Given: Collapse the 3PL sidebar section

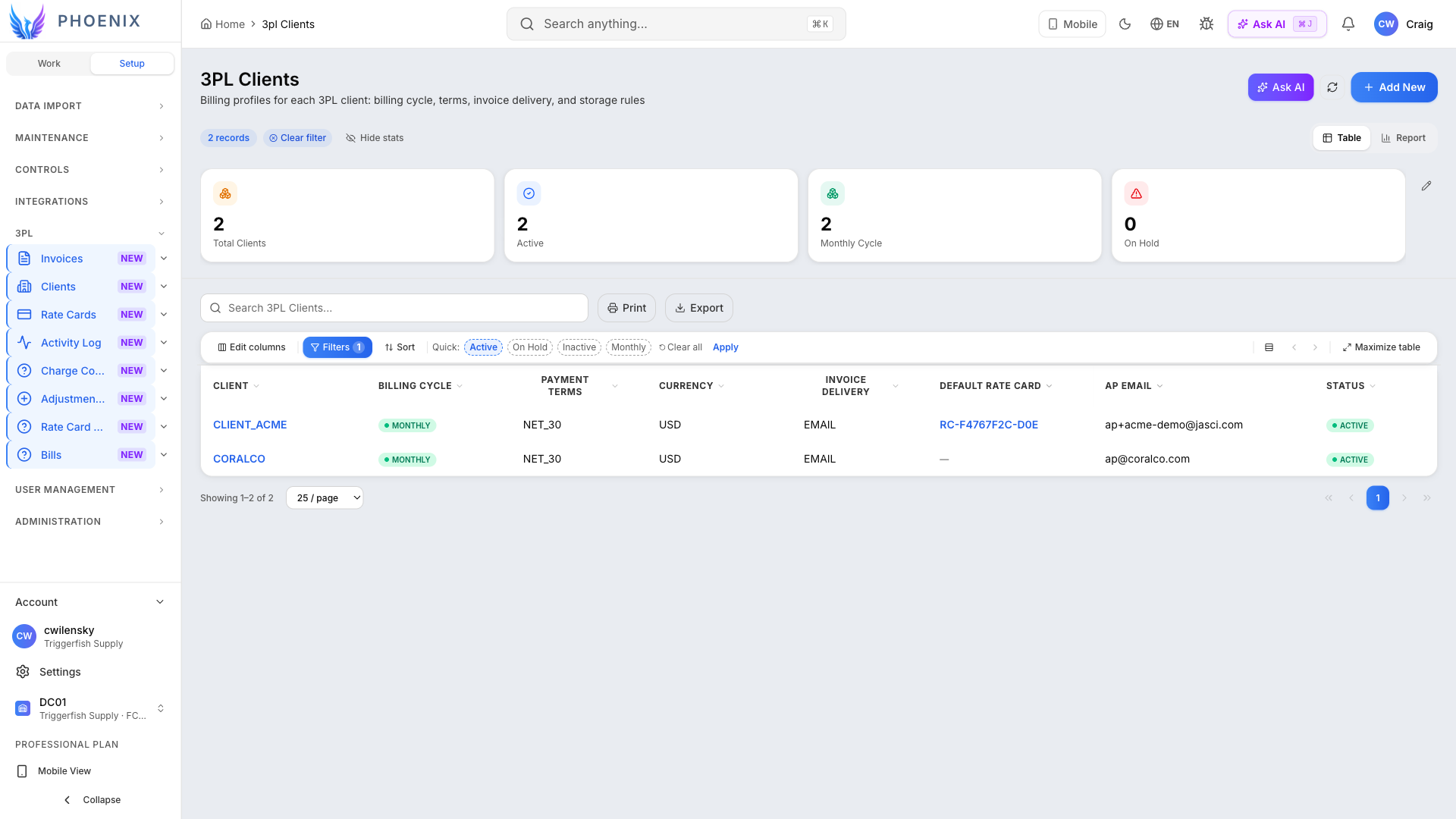Looking at the screenshot, I should 89,234.
